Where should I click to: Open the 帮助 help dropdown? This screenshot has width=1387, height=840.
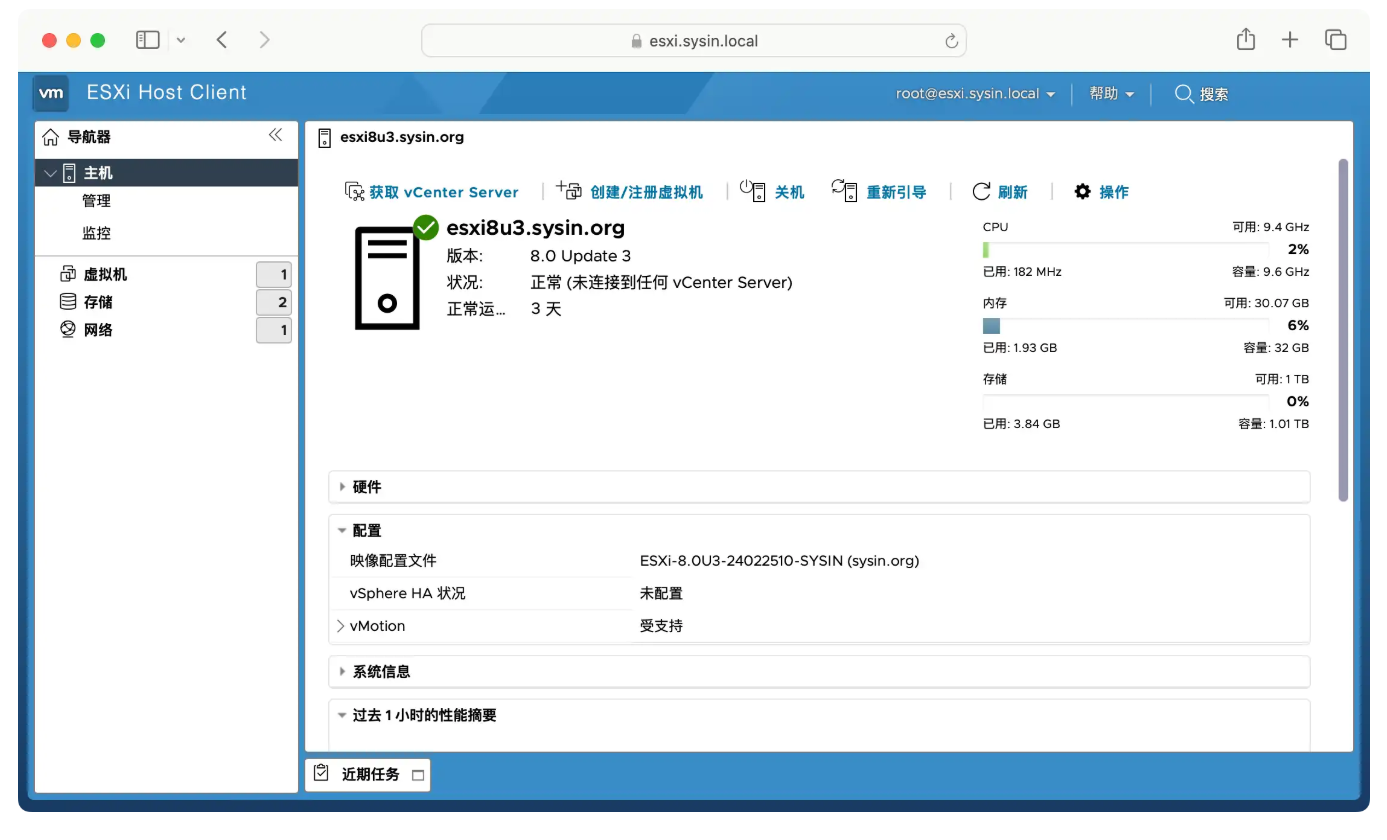(x=1112, y=94)
